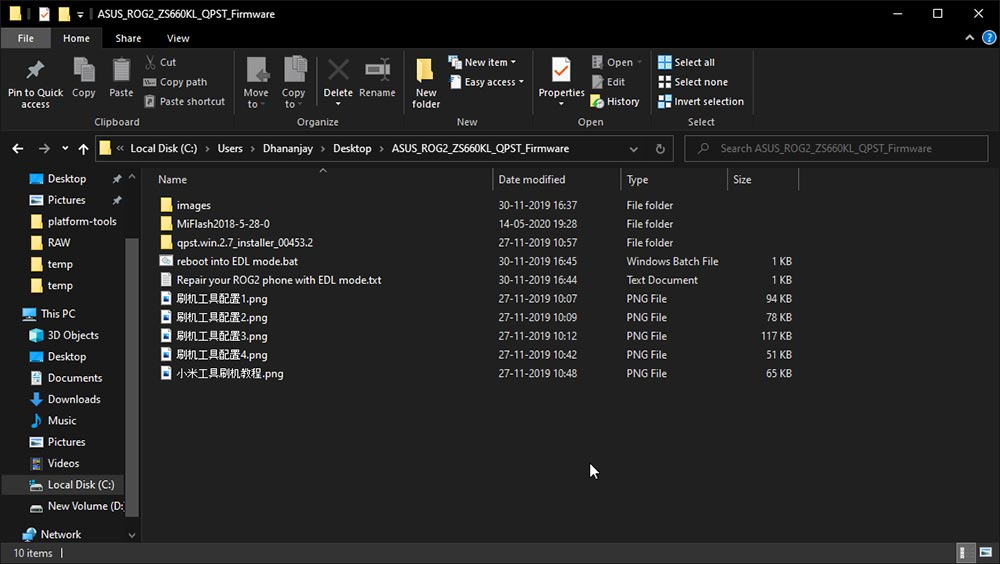Switch to details view icon in status bar
The image size is (1000, 564).
click(x=966, y=552)
